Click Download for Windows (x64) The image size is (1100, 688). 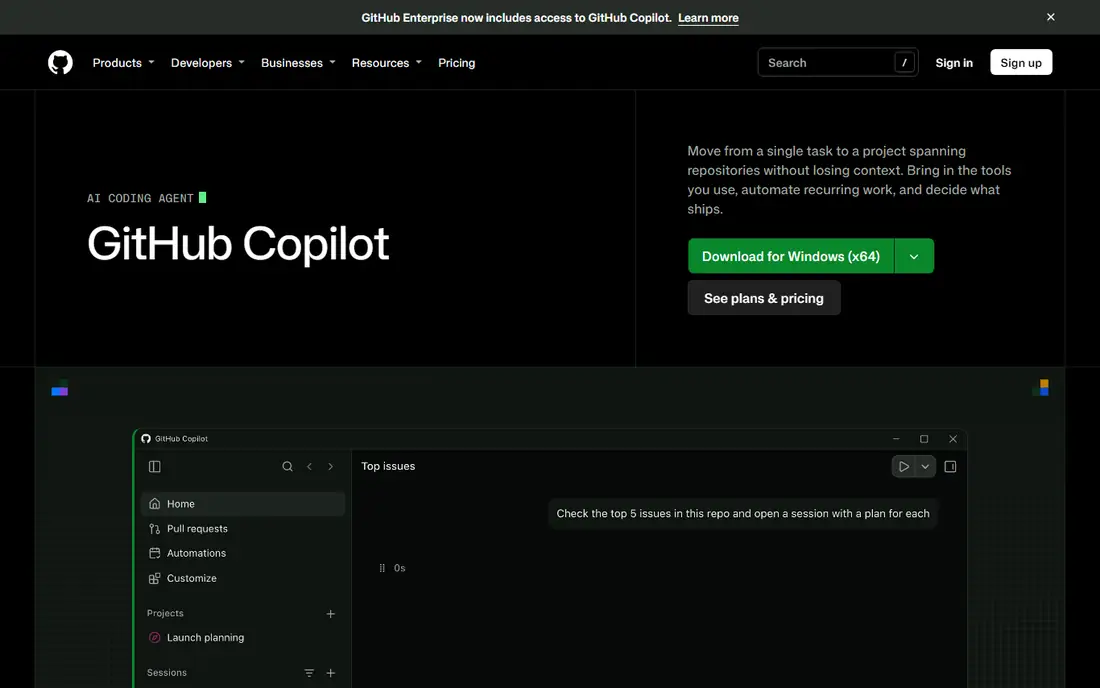click(791, 256)
